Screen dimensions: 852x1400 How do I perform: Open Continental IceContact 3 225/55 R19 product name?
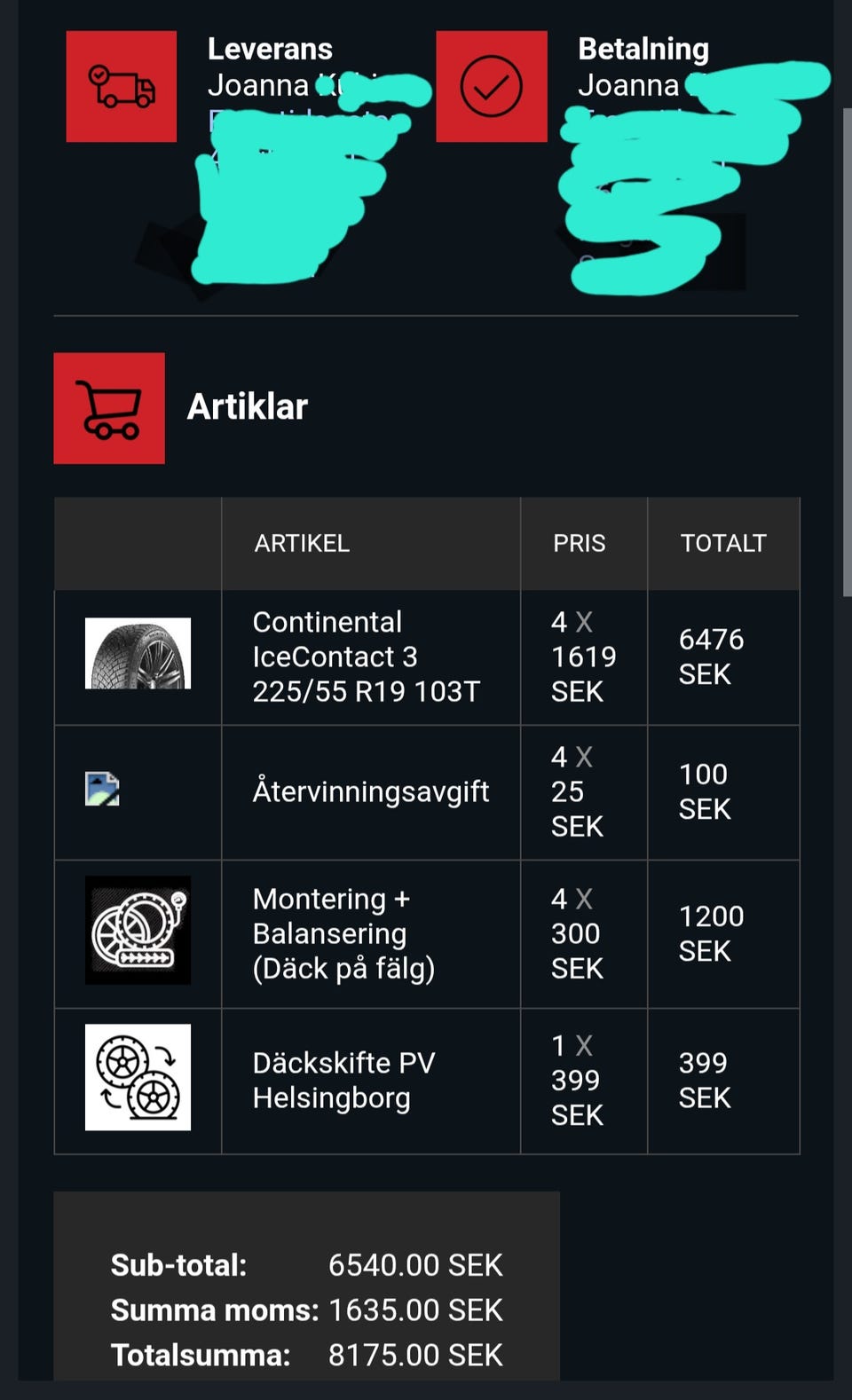(366, 657)
